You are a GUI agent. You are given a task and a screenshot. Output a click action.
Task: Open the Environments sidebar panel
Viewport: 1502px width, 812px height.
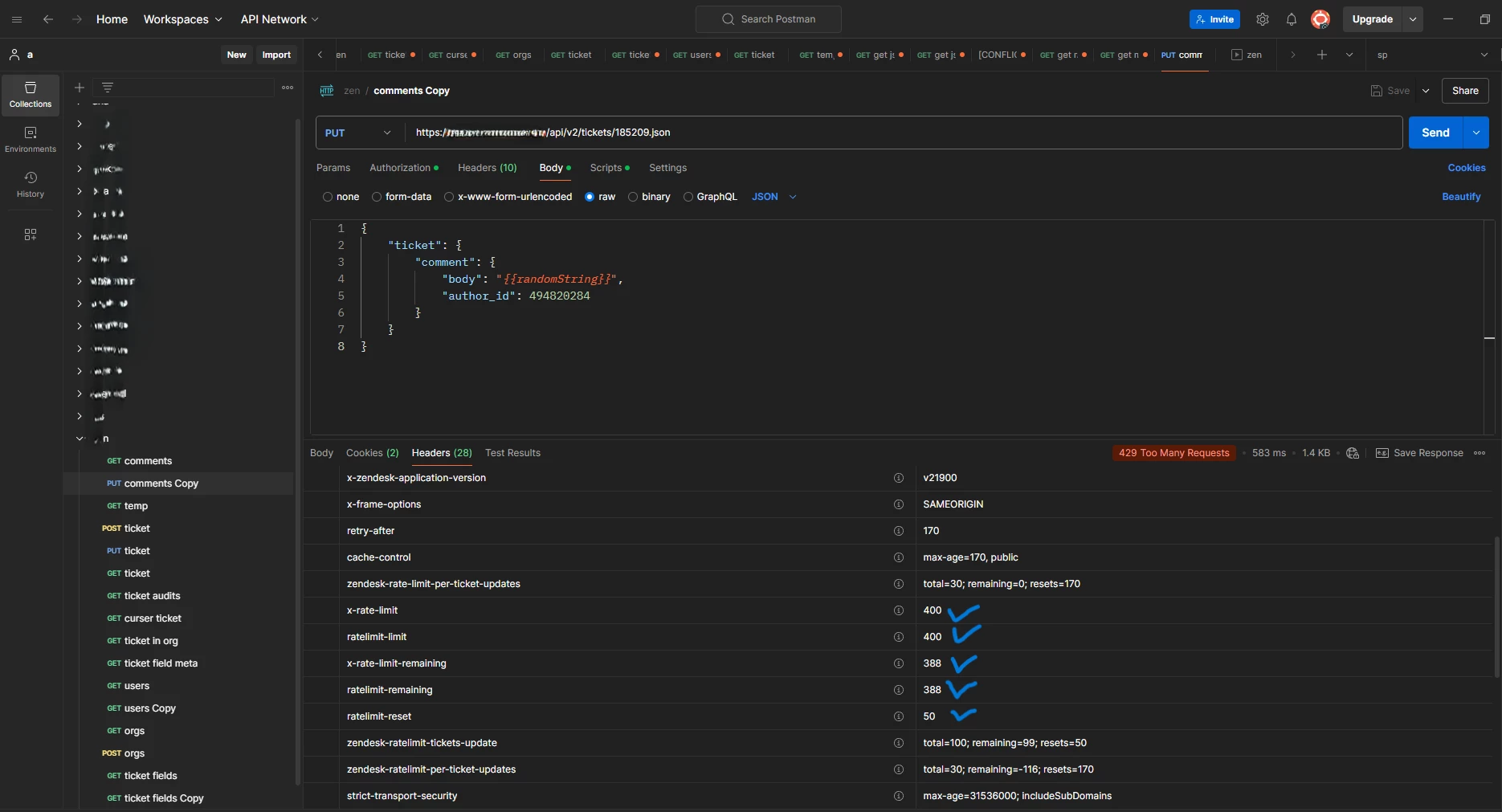click(31, 140)
